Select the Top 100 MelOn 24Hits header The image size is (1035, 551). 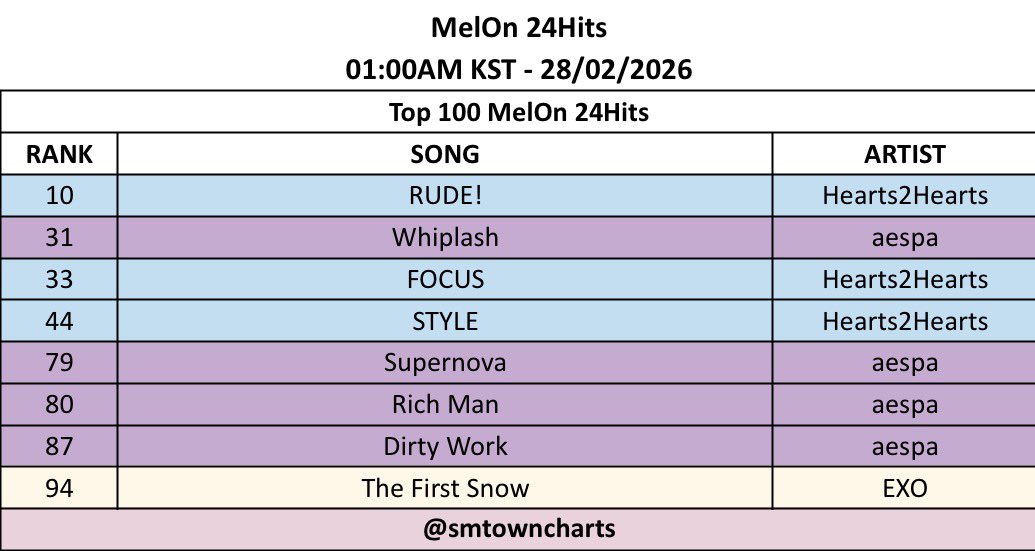pyautogui.click(x=517, y=112)
